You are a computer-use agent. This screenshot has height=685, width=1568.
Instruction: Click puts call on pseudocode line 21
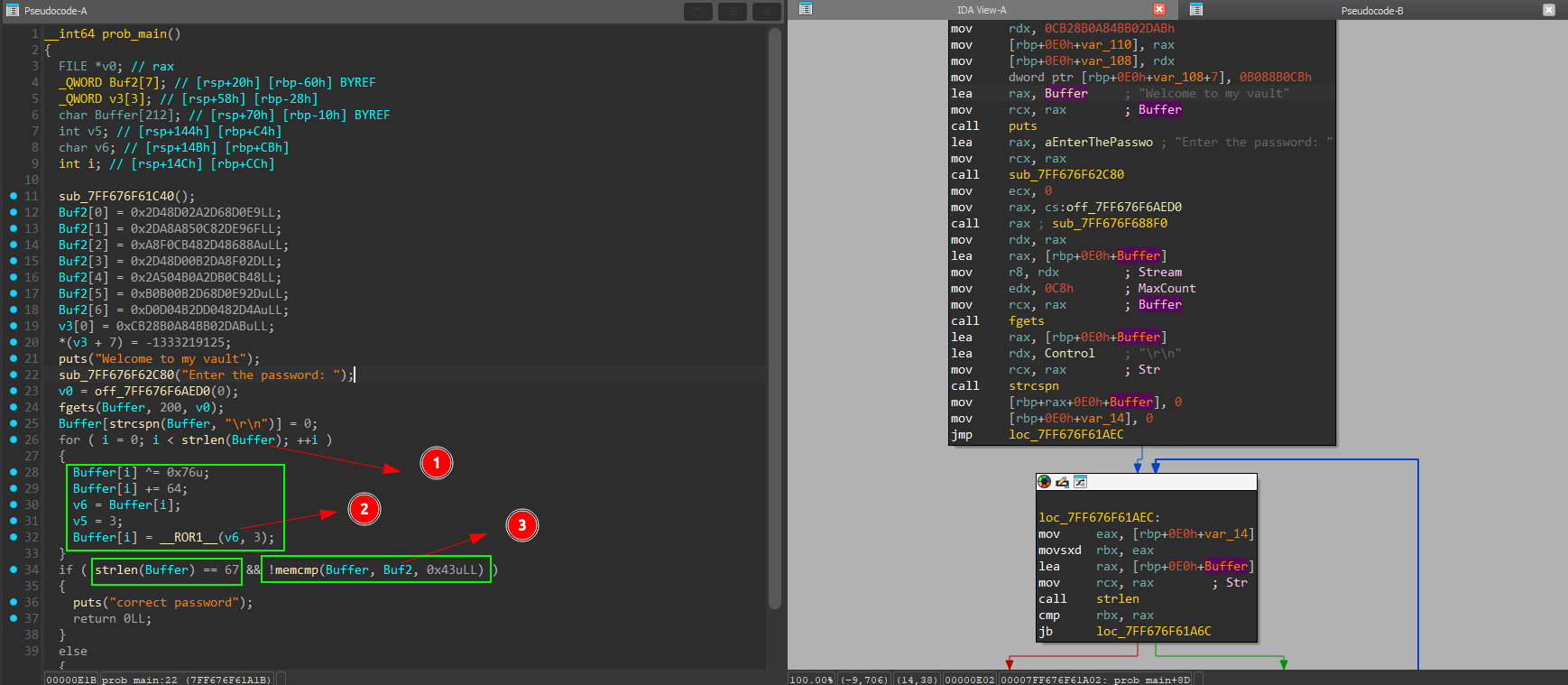(73, 359)
